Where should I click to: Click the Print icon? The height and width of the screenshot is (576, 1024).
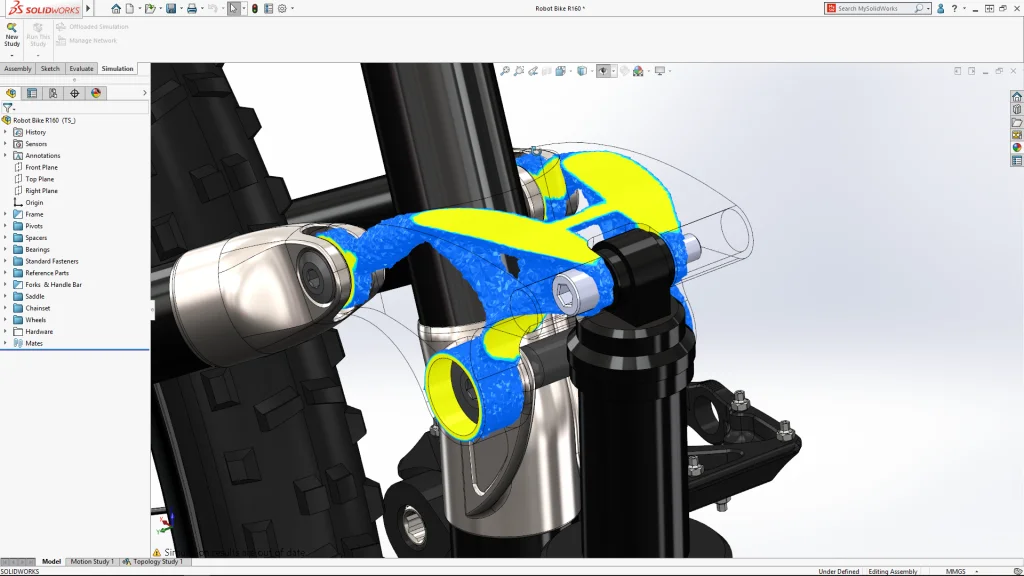(191, 8)
